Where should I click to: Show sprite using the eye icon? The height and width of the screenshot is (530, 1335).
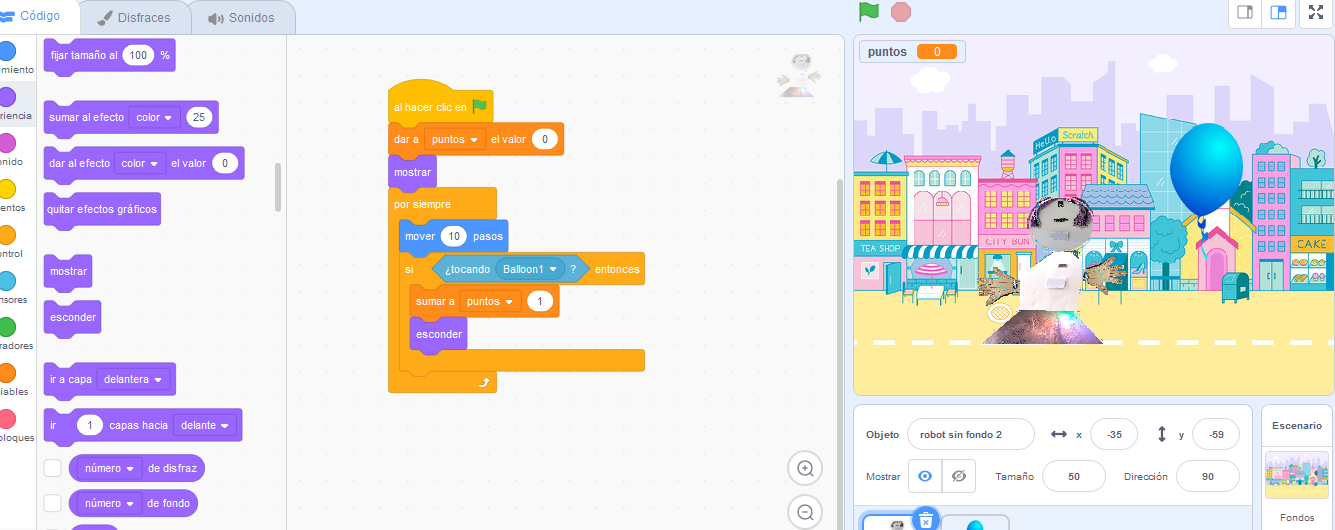925,477
